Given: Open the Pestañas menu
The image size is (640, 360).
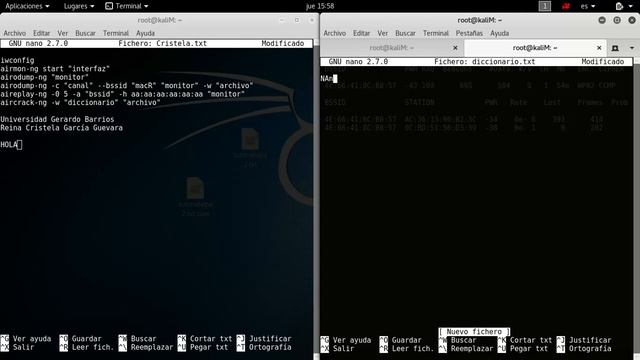Looking at the screenshot, I should [x=469, y=33].
